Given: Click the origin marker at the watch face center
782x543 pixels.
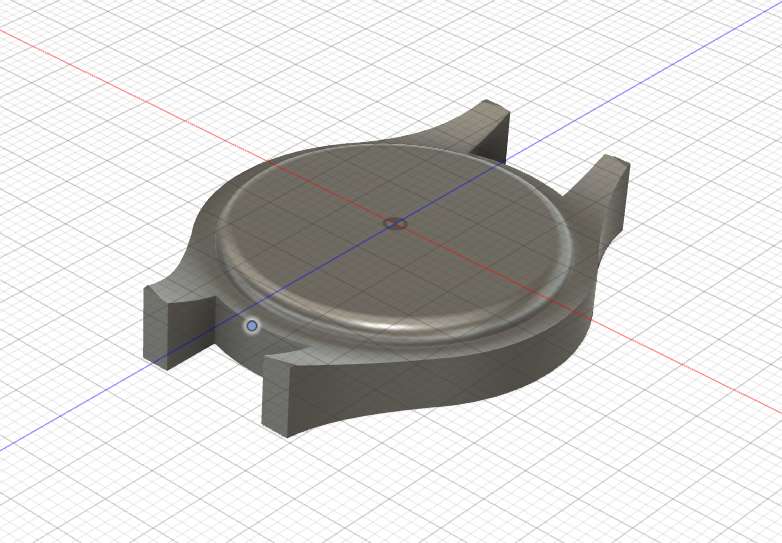Looking at the screenshot, I should pos(394,223).
